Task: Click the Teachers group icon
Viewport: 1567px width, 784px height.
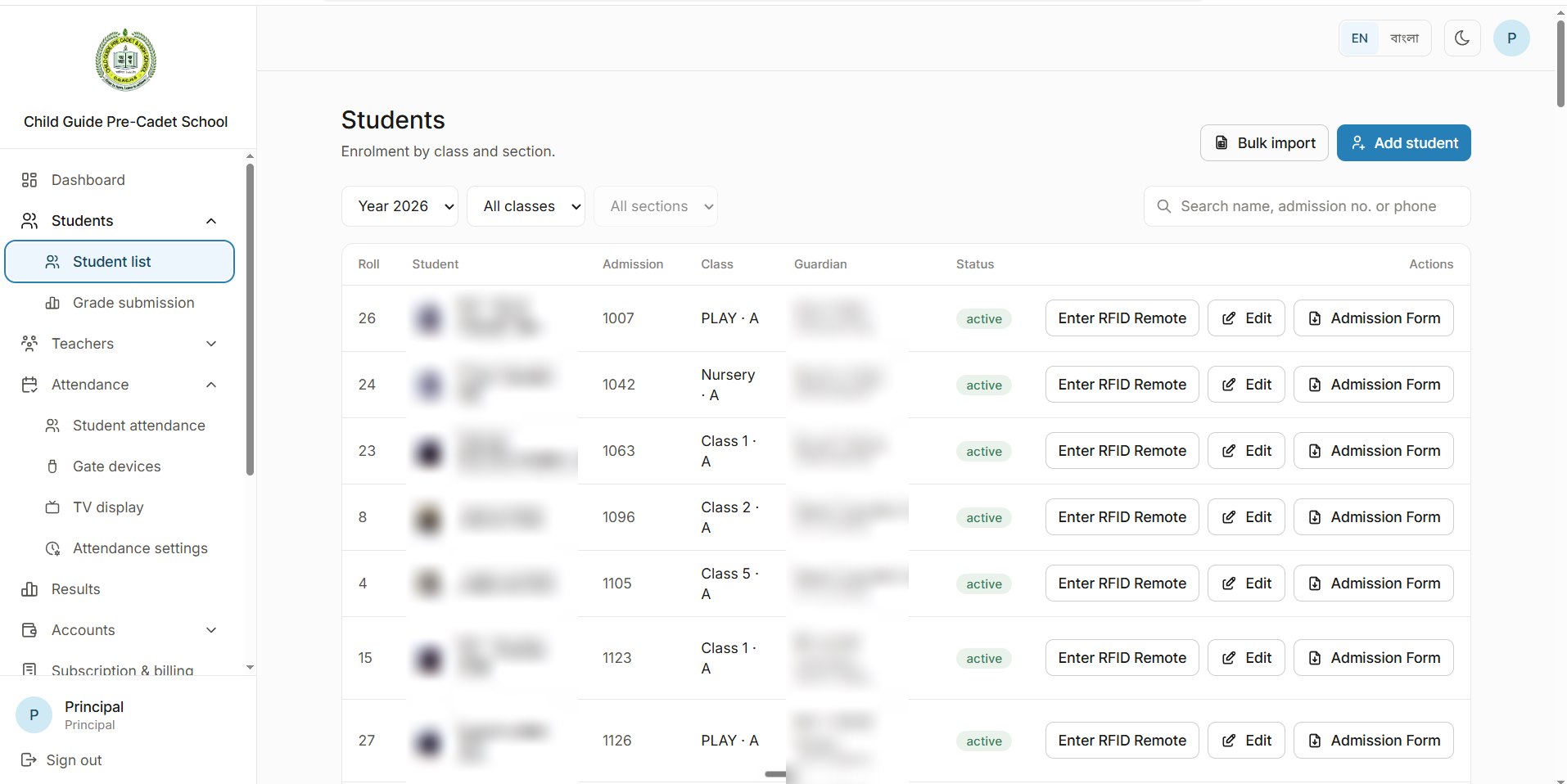Action: point(29,344)
